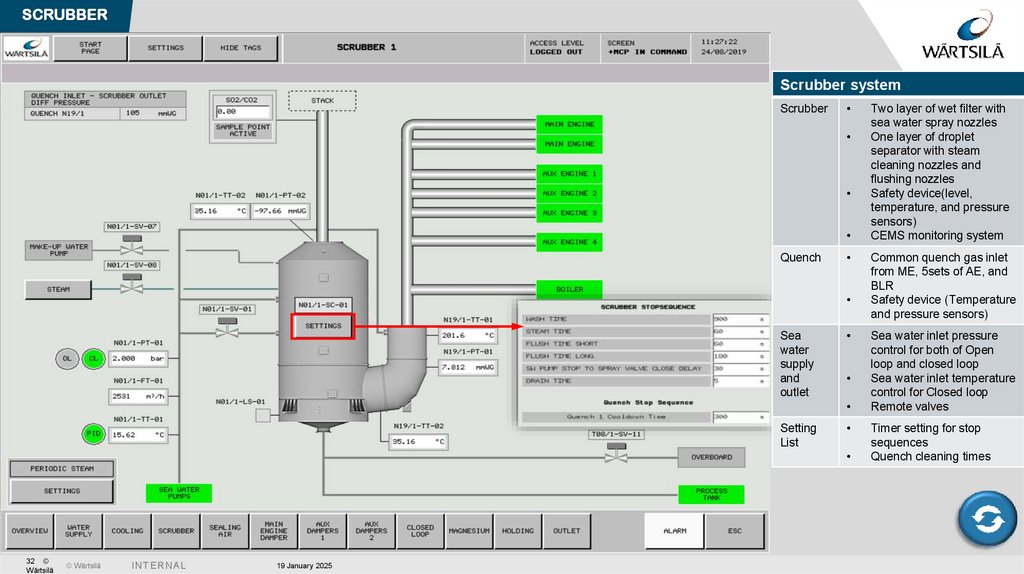Open the Outlet tab
This screenshot has width=1024, height=574.
click(567, 531)
